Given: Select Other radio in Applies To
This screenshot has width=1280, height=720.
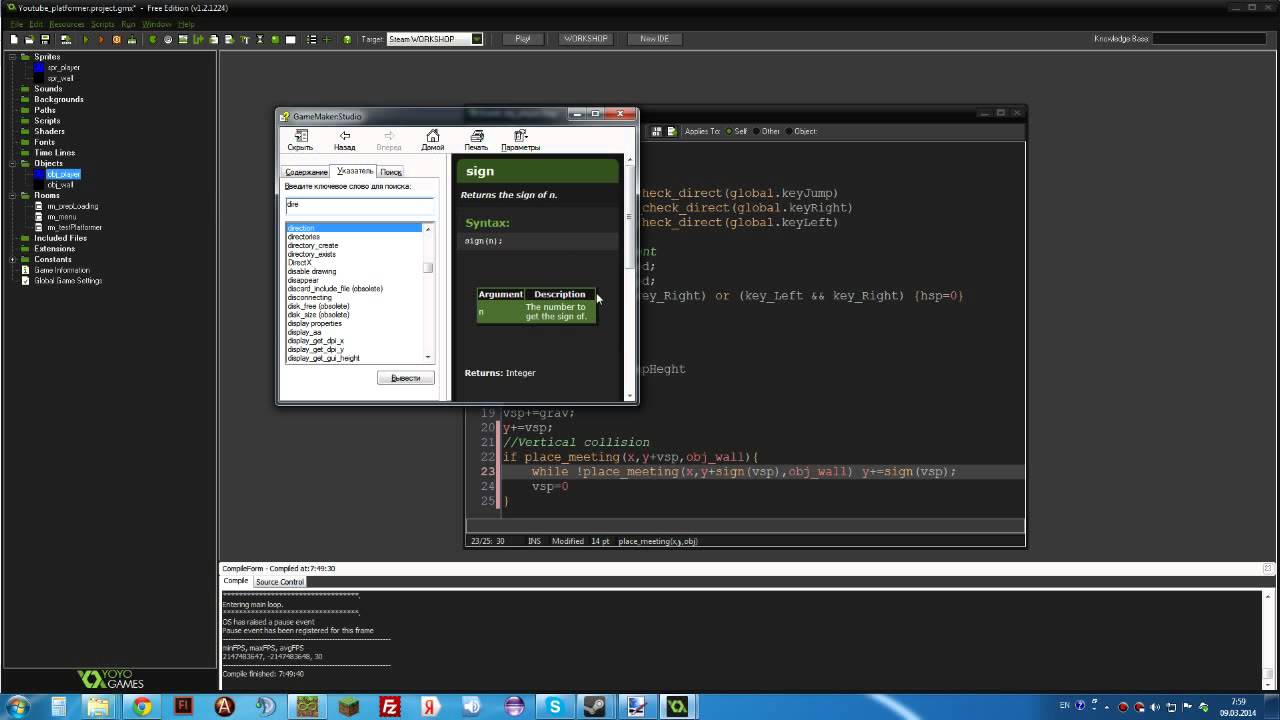Looking at the screenshot, I should point(757,131).
